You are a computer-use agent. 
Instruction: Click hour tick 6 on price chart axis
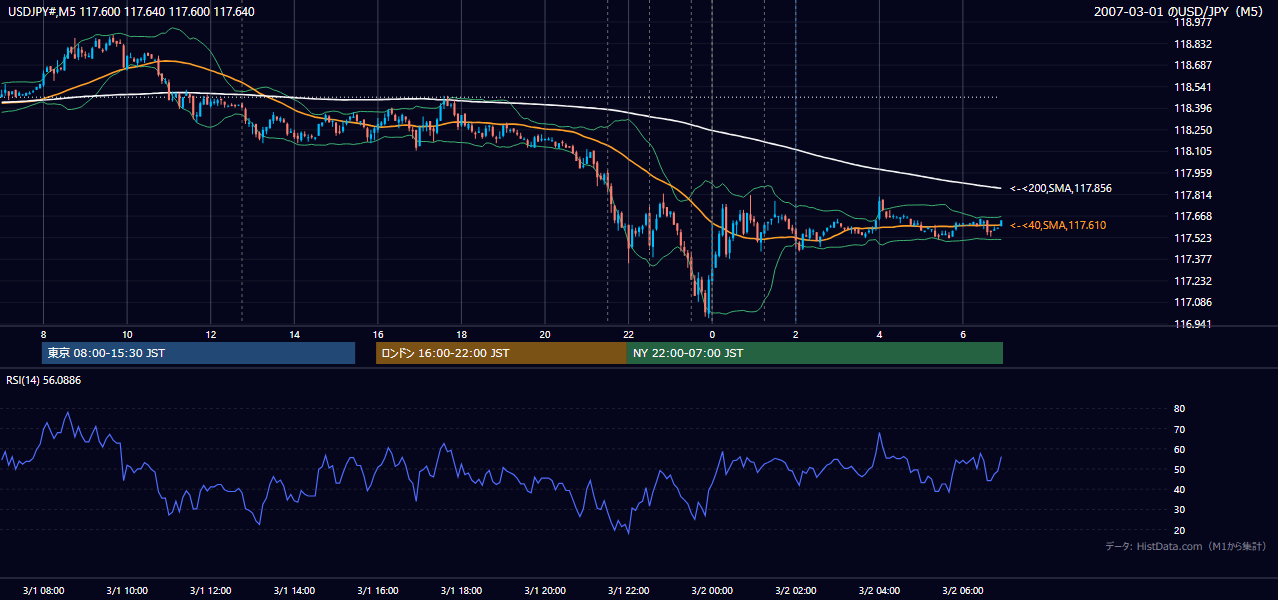click(x=963, y=334)
